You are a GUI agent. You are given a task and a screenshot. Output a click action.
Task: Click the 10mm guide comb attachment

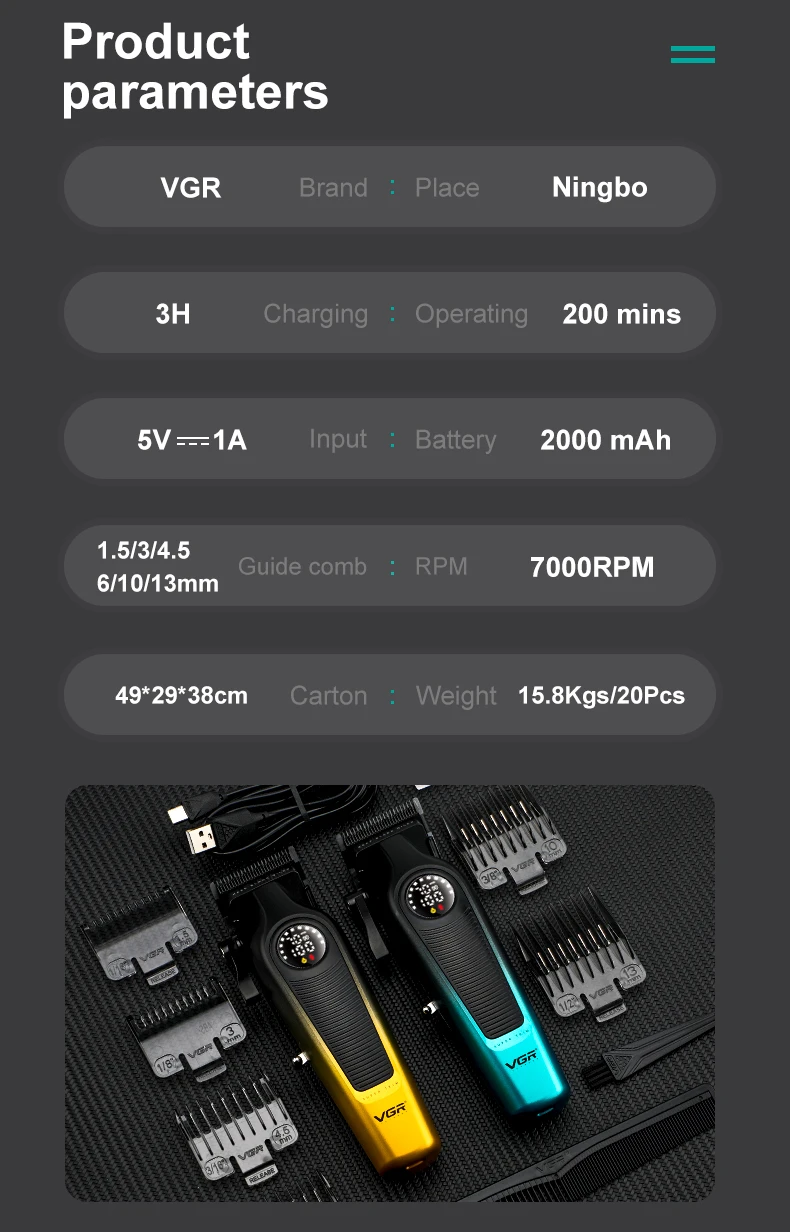[505, 838]
